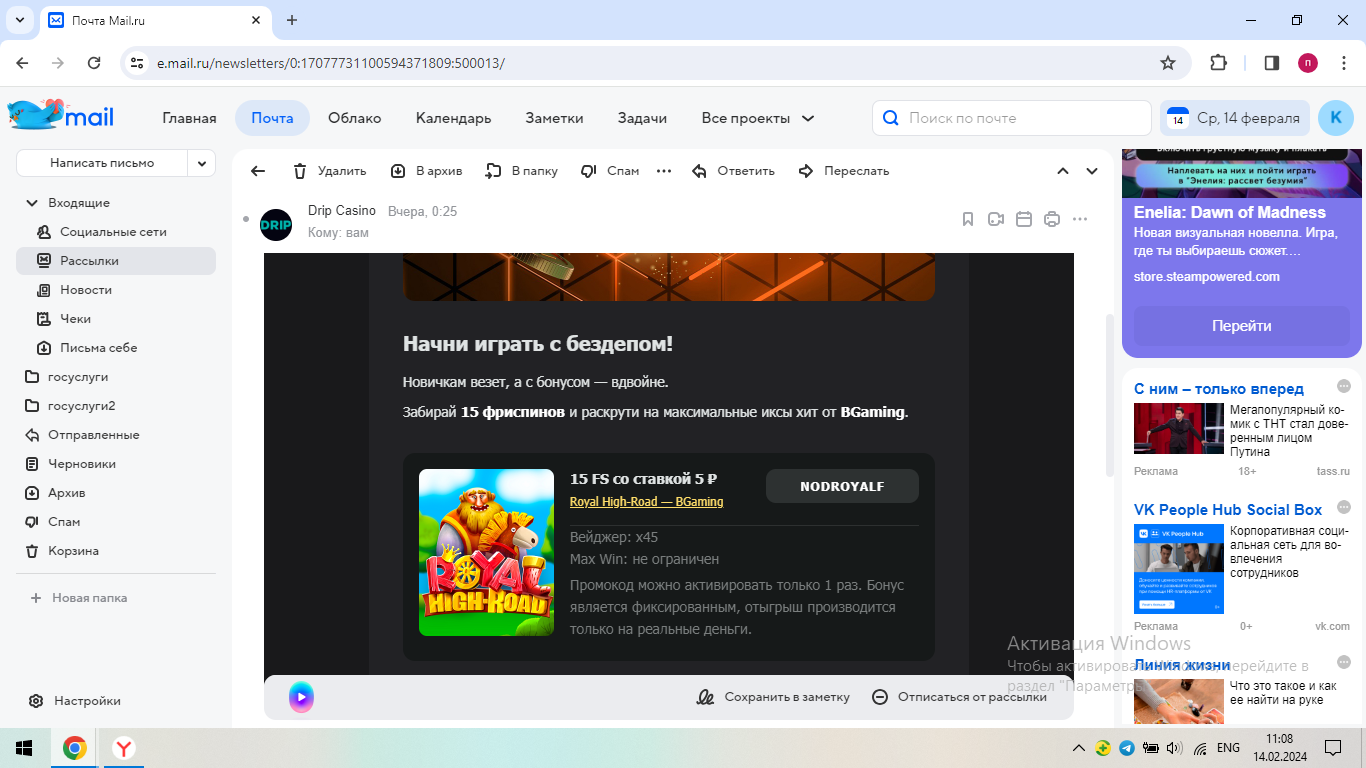Collapse the Входящие folder chevron
Viewport: 1366px width, 768px height.
32,203
